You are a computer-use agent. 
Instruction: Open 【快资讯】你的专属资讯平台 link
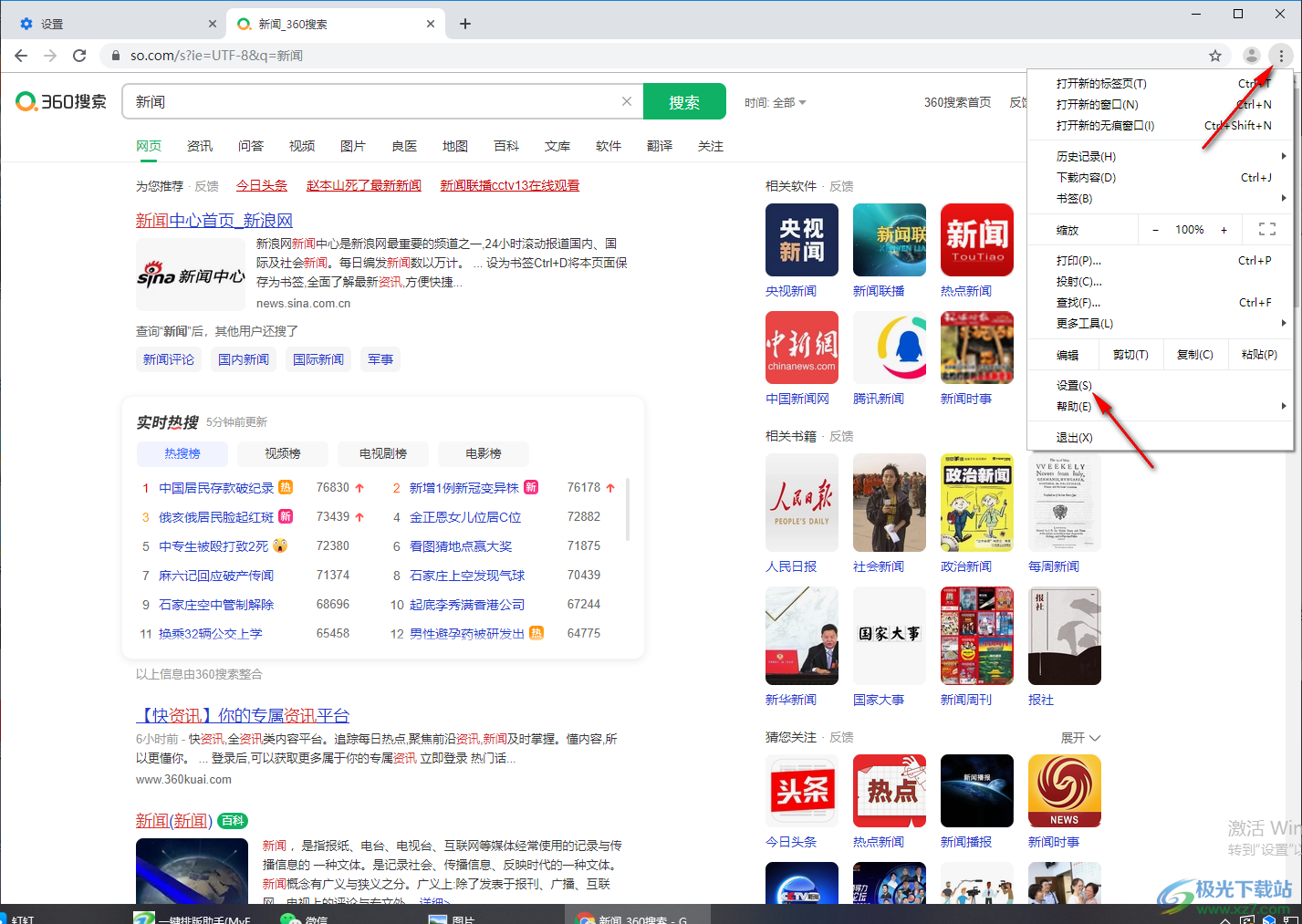243,715
